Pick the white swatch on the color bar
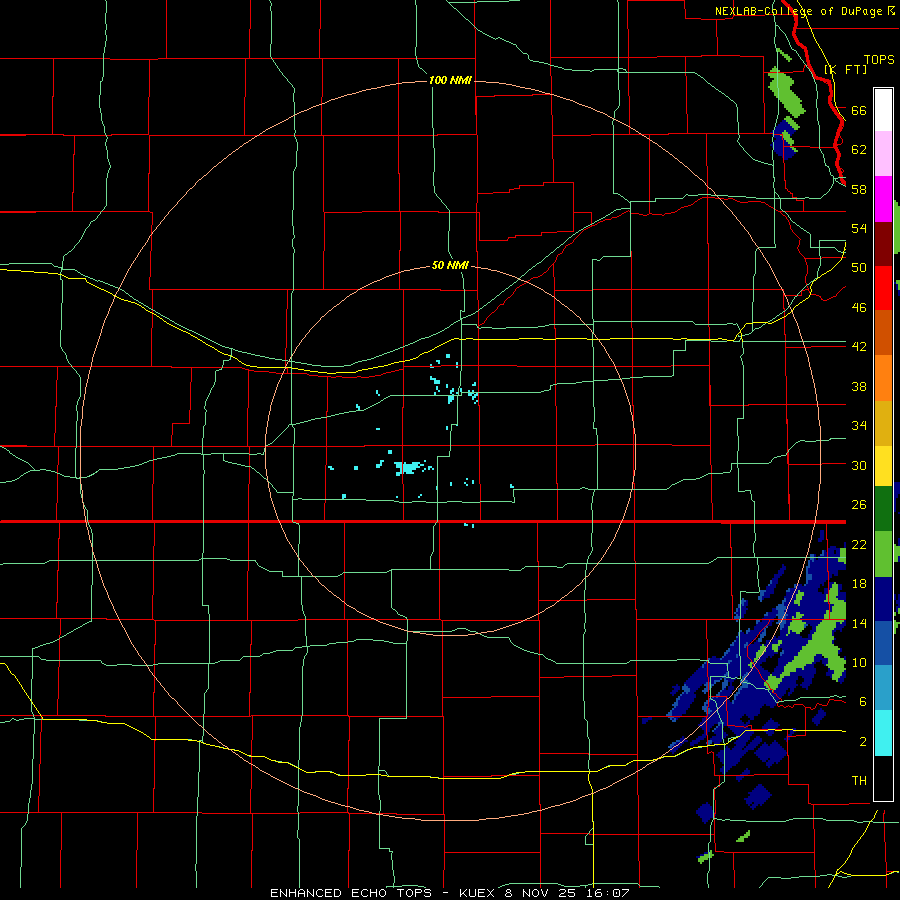Image resolution: width=900 pixels, height=900 pixels. pos(883,110)
